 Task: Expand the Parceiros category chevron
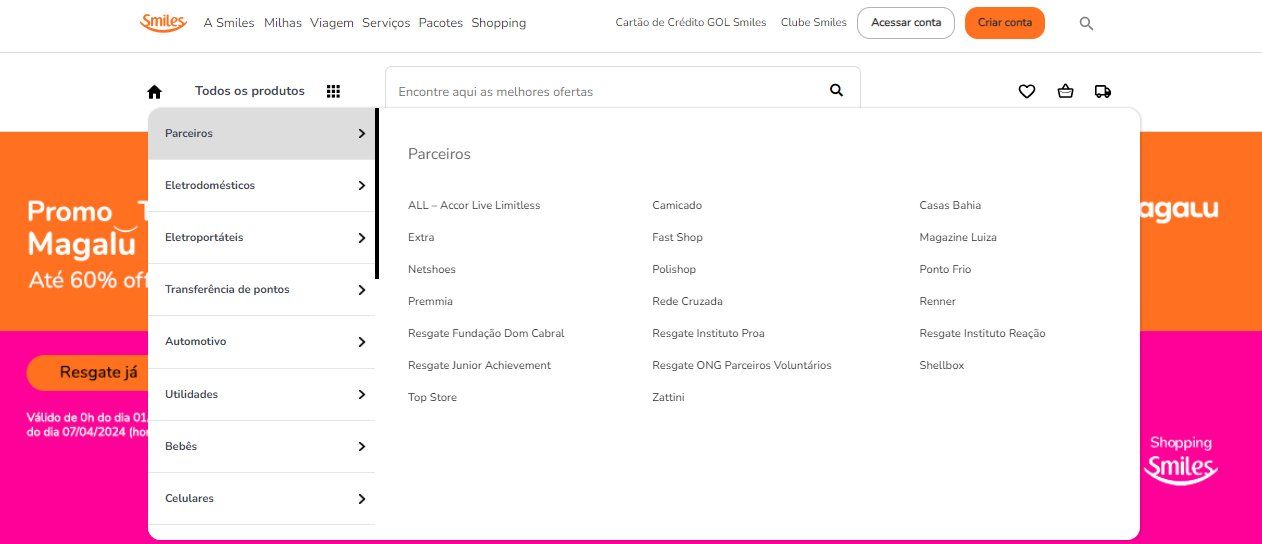pyautogui.click(x=362, y=133)
